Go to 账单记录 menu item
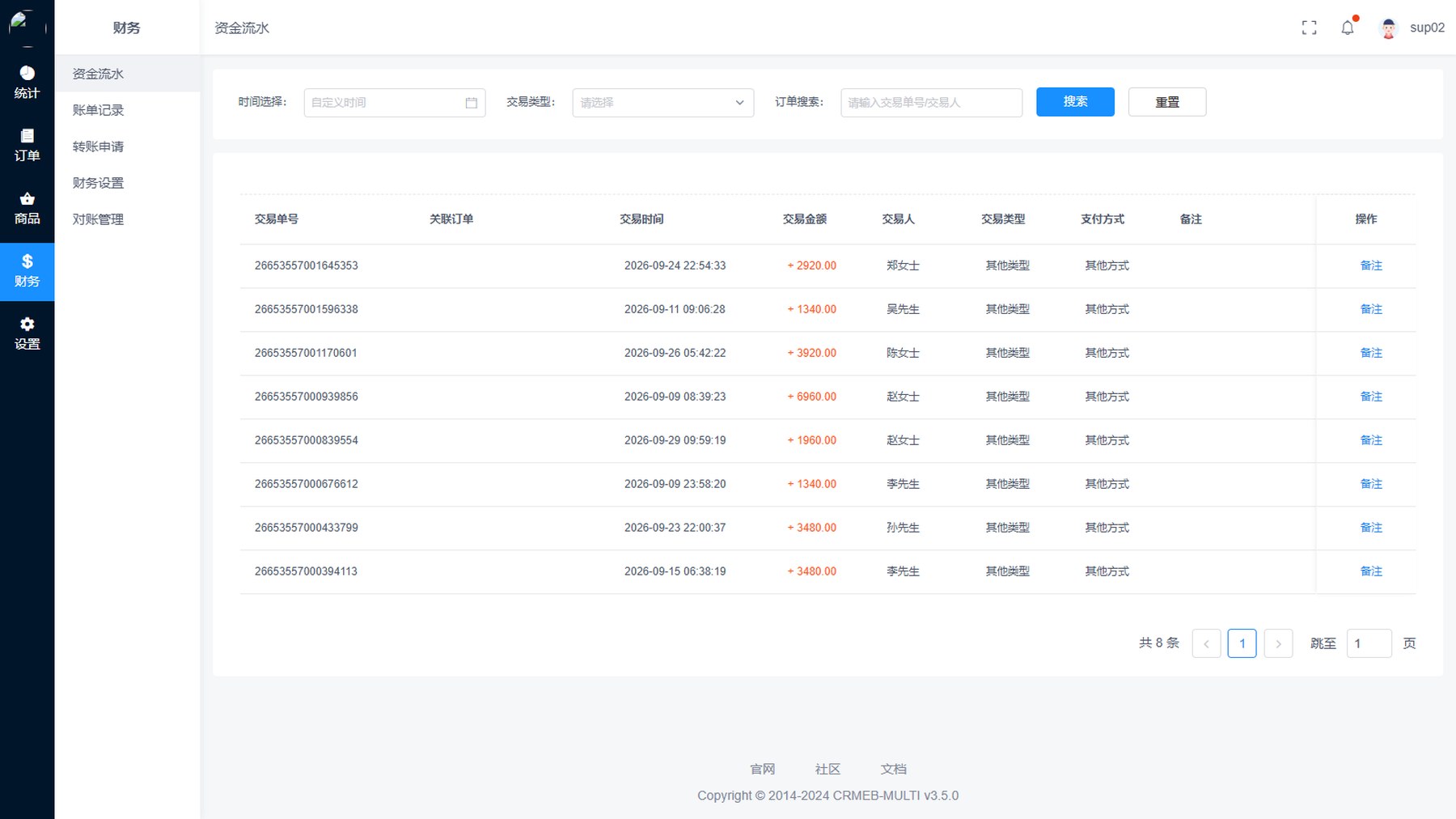The image size is (1456, 819). (127, 110)
